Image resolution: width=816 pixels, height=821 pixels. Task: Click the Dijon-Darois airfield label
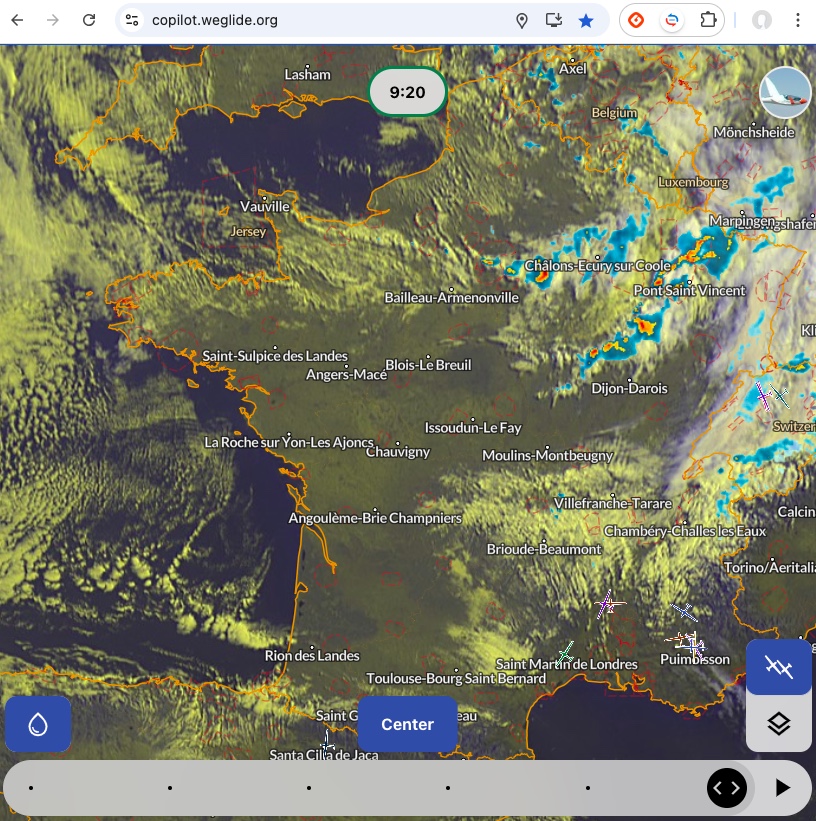[x=628, y=388]
